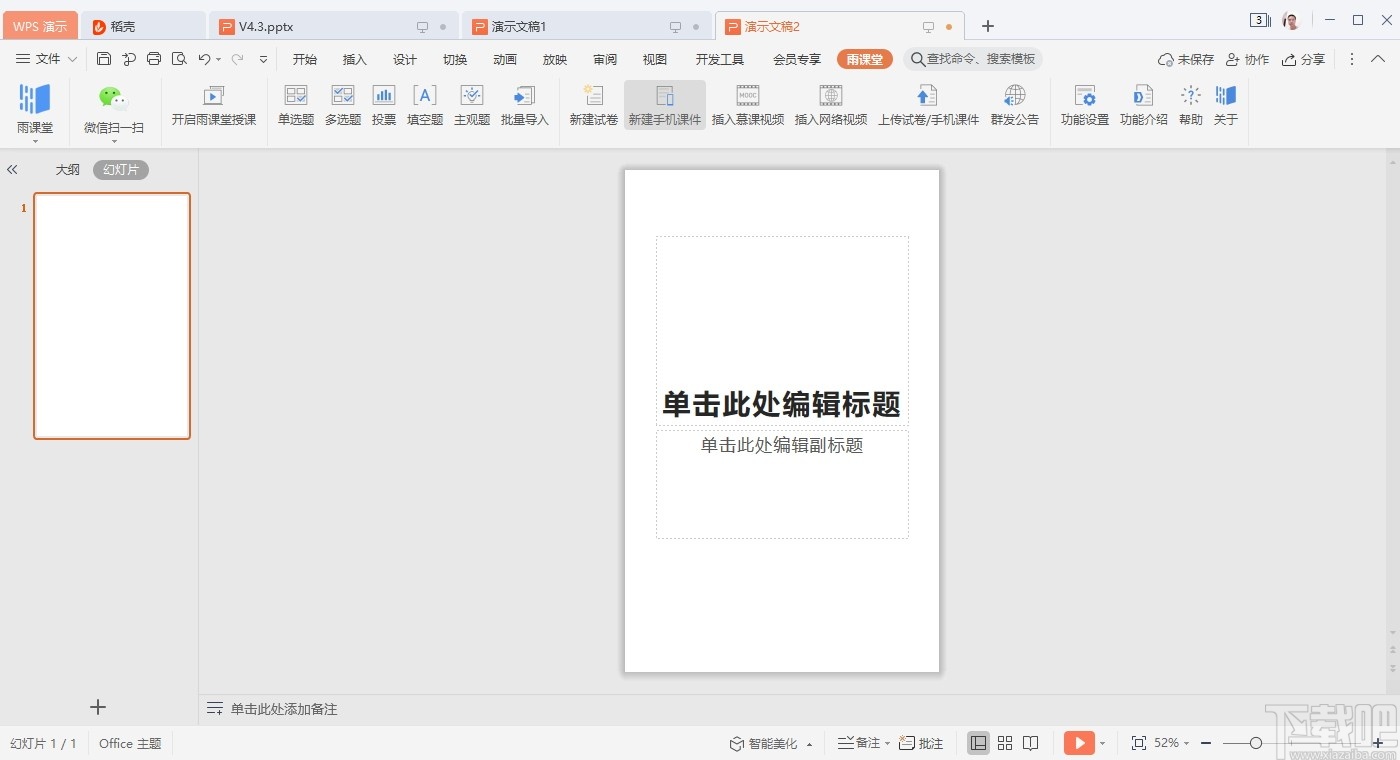This screenshot has width=1400, height=760.
Task: Switch to 大纲 outline view
Action: pos(68,170)
